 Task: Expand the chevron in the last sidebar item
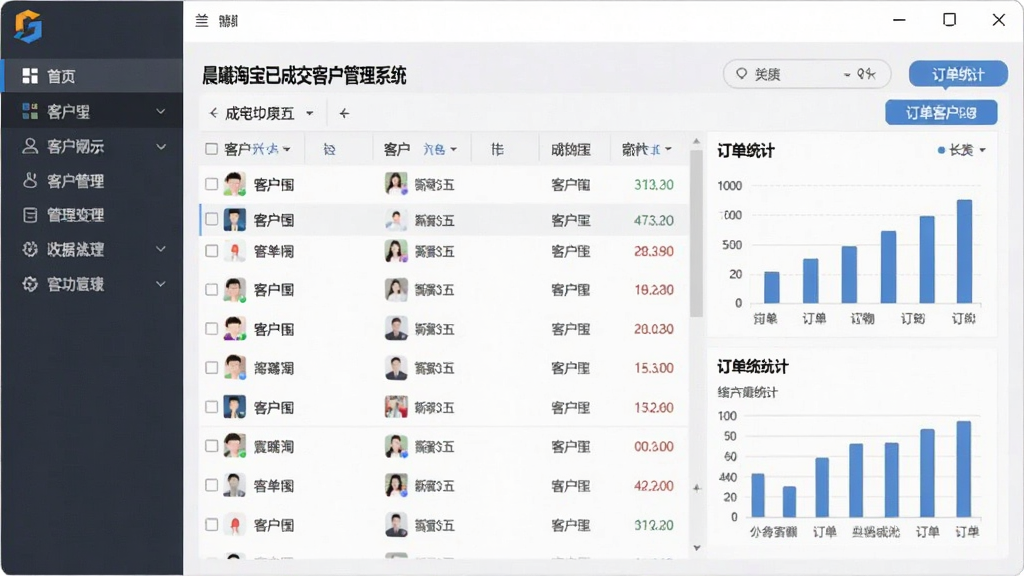161,283
